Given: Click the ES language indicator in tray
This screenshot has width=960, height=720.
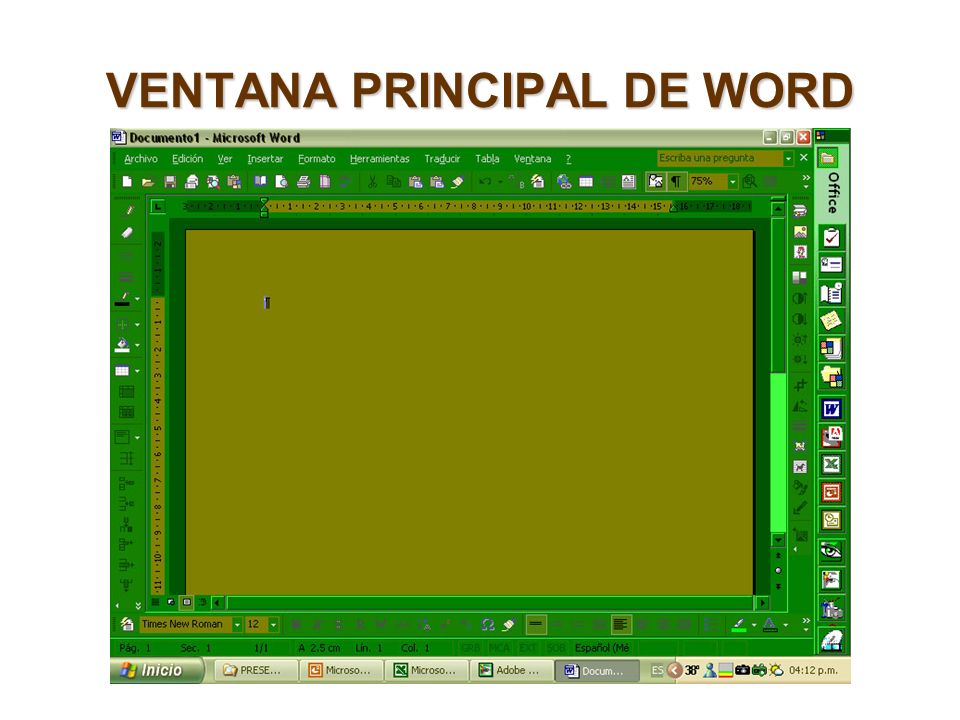Looking at the screenshot, I should pyautogui.click(x=657, y=670).
